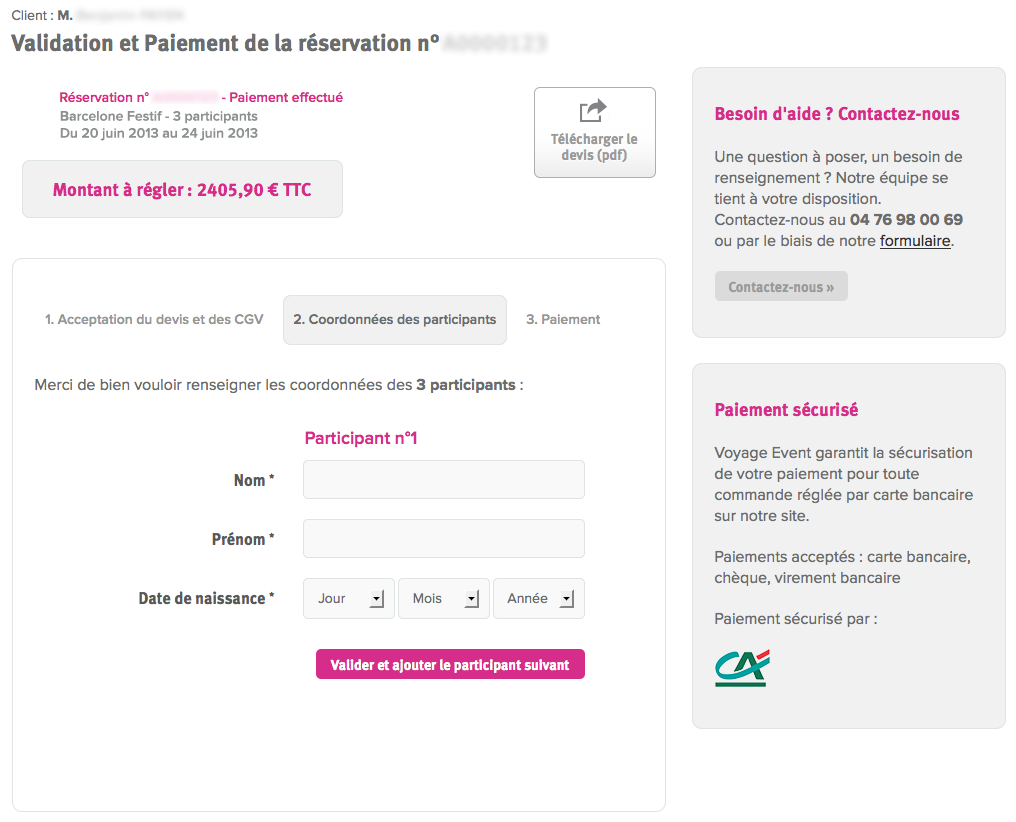Click Valider et ajouter le participant suivant
Screen dimensions: 1016x822
(x=450, y=665)
